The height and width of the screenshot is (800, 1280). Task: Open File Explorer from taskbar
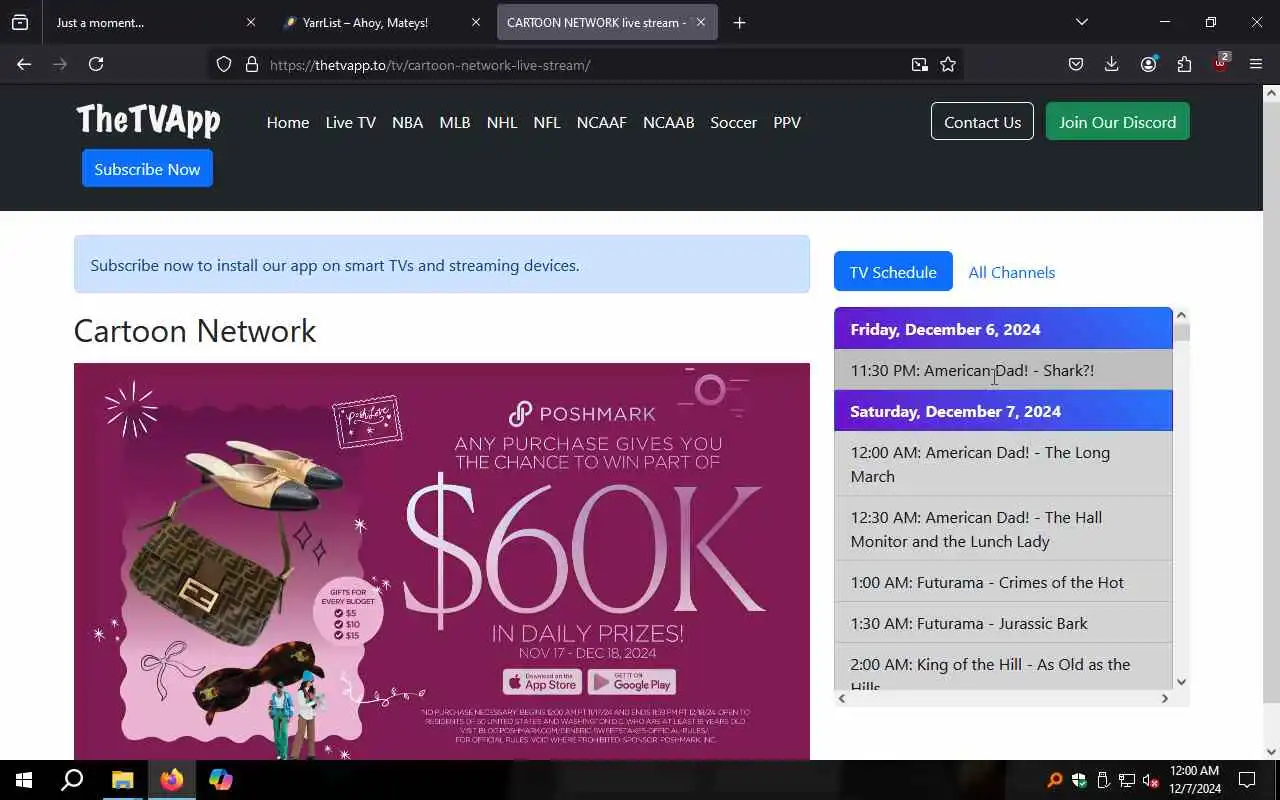[x=122, y=780]
